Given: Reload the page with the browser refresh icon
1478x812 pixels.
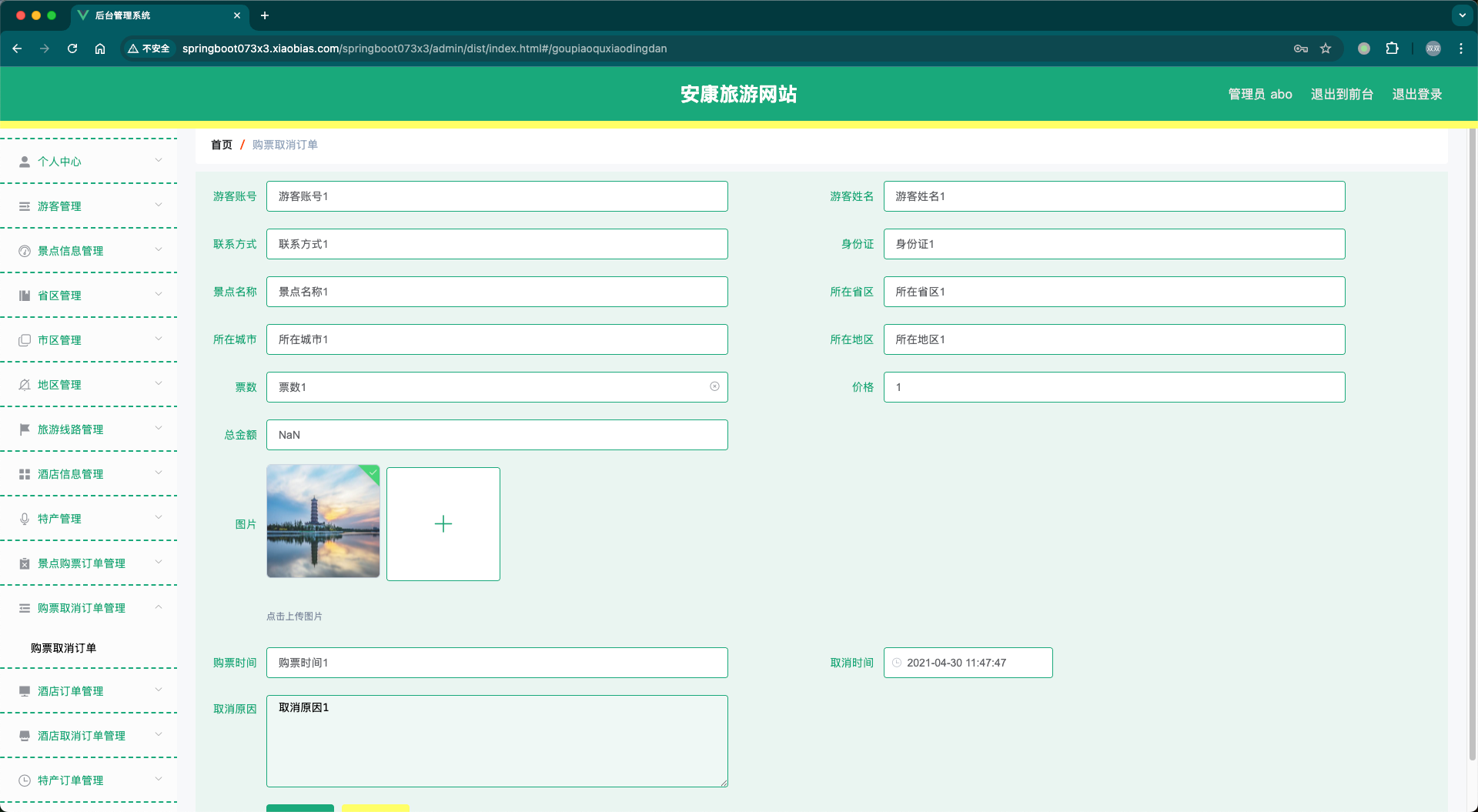Looking at the screenshot, I should (x=72, y=48).
